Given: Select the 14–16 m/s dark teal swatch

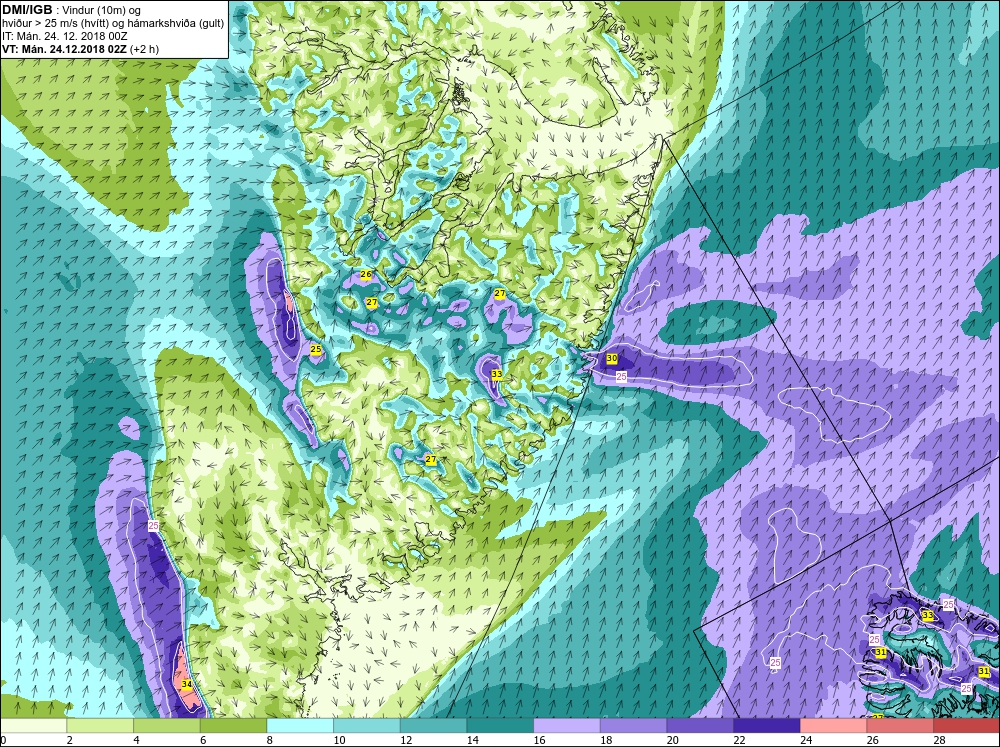Looking at the screenshot, I should point(499,726).
